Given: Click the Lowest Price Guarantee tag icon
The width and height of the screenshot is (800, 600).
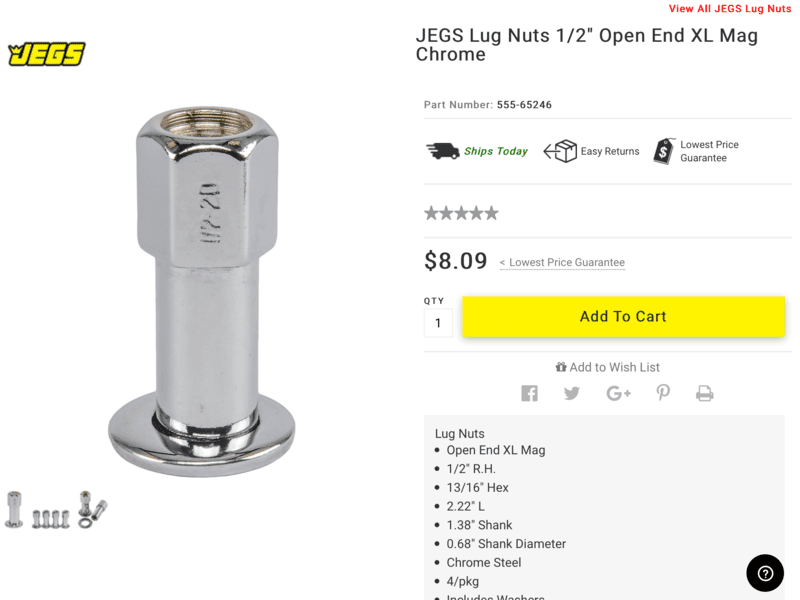Looking at the screenshot, I should pyautogui.click(x=664, y=151).
